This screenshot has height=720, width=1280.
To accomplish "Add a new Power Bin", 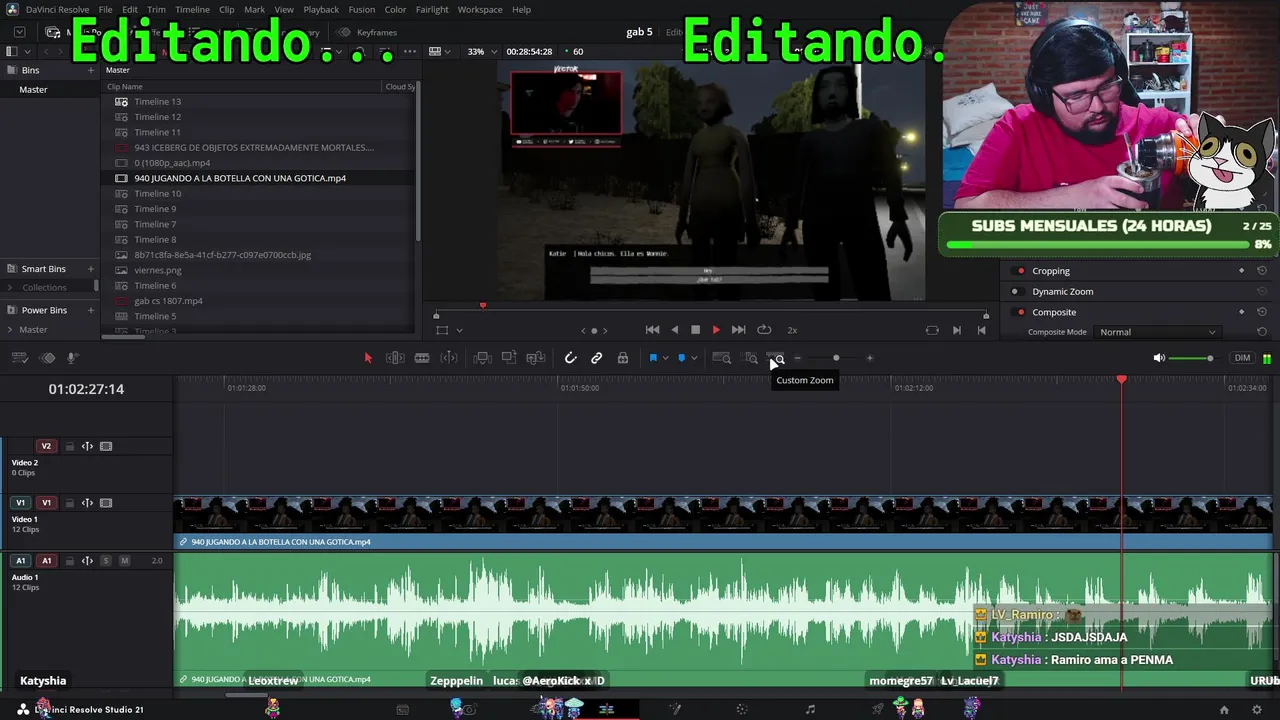I will coord(91,310).
